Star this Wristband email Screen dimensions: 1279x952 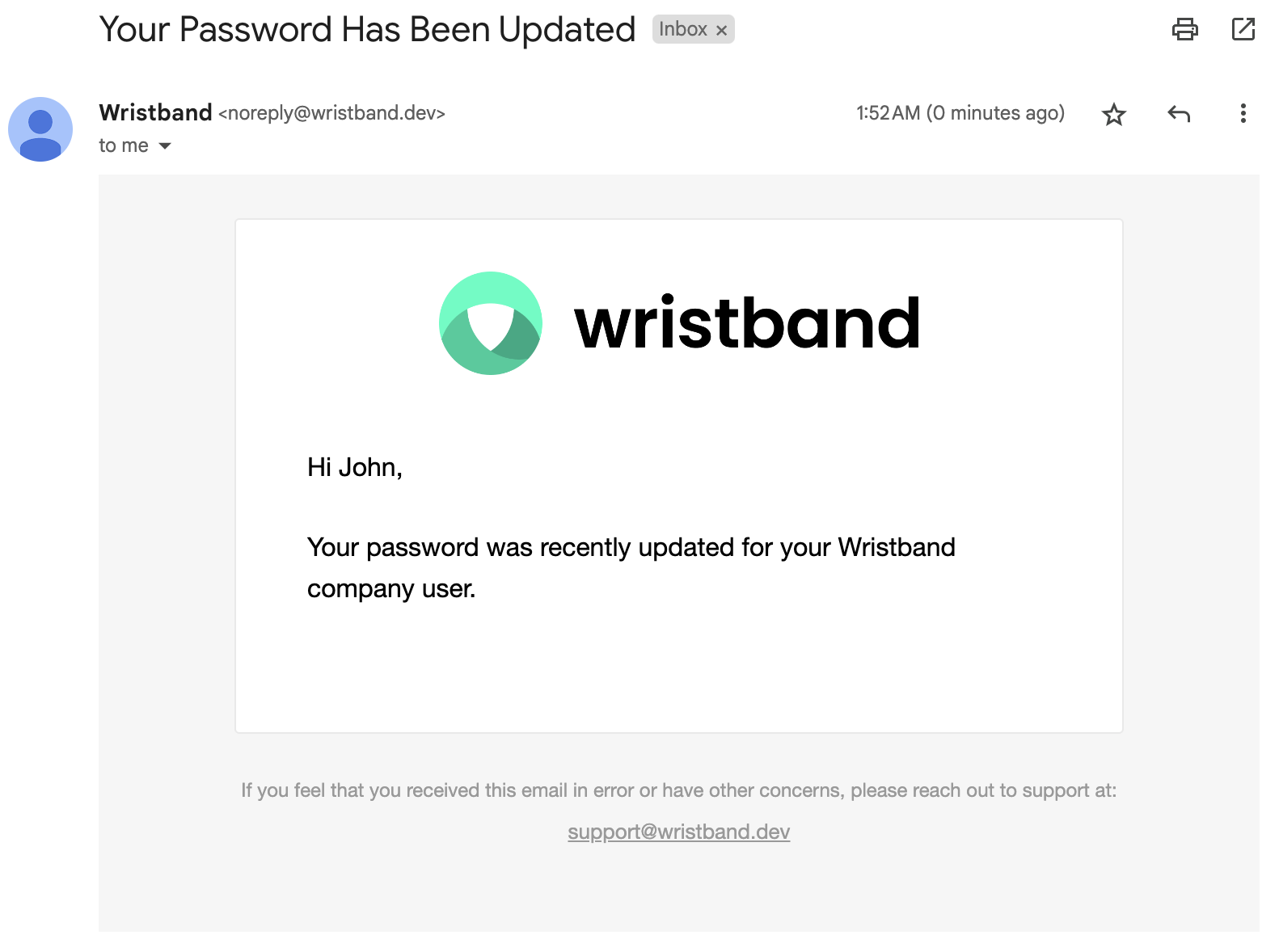(x=1113, y=114)
